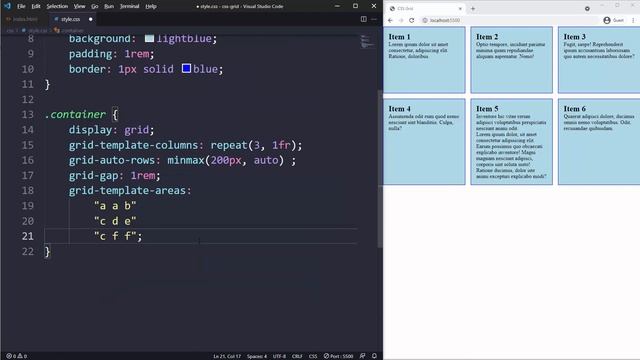
Task: Open the Terminal menu
Action: coord(129,6)
